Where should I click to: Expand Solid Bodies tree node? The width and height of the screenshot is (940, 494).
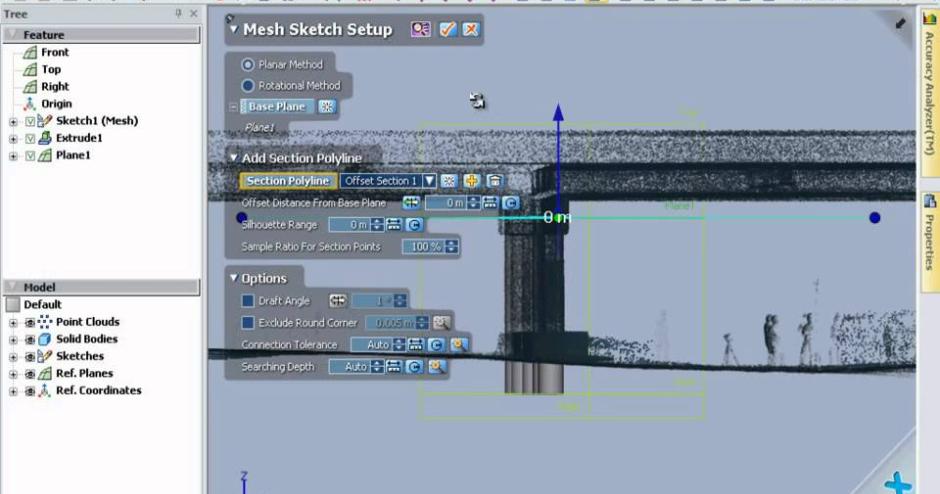pos(13,340)
